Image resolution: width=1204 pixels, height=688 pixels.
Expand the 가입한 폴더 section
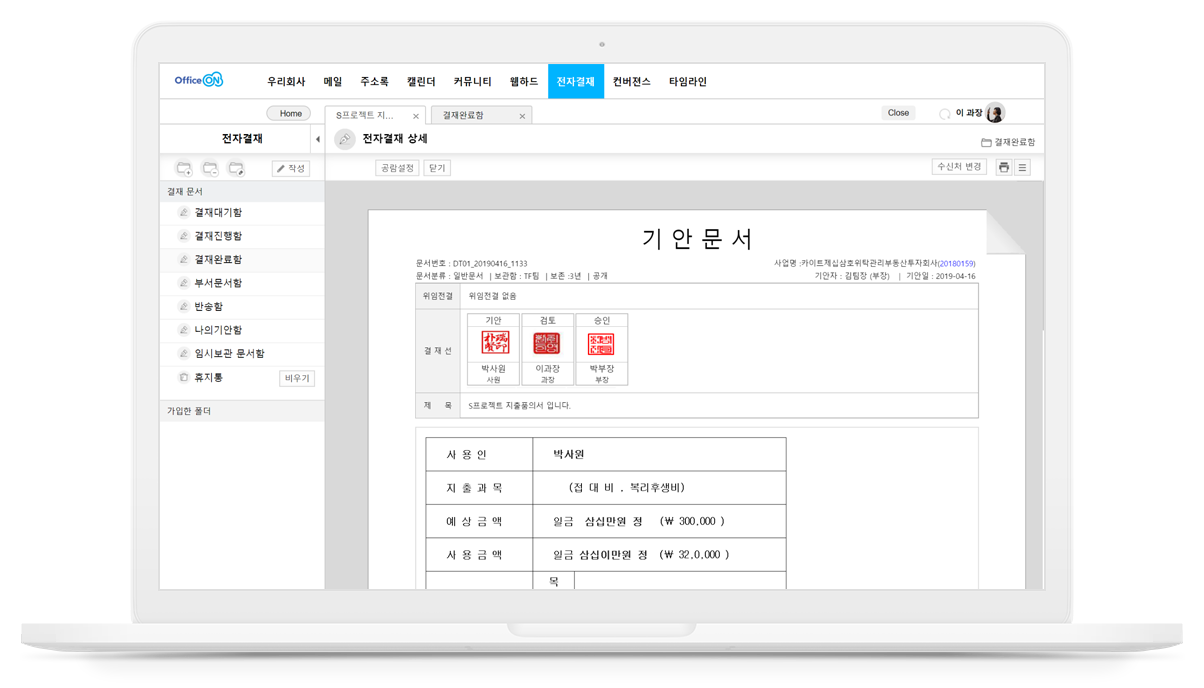click(190, 411)
